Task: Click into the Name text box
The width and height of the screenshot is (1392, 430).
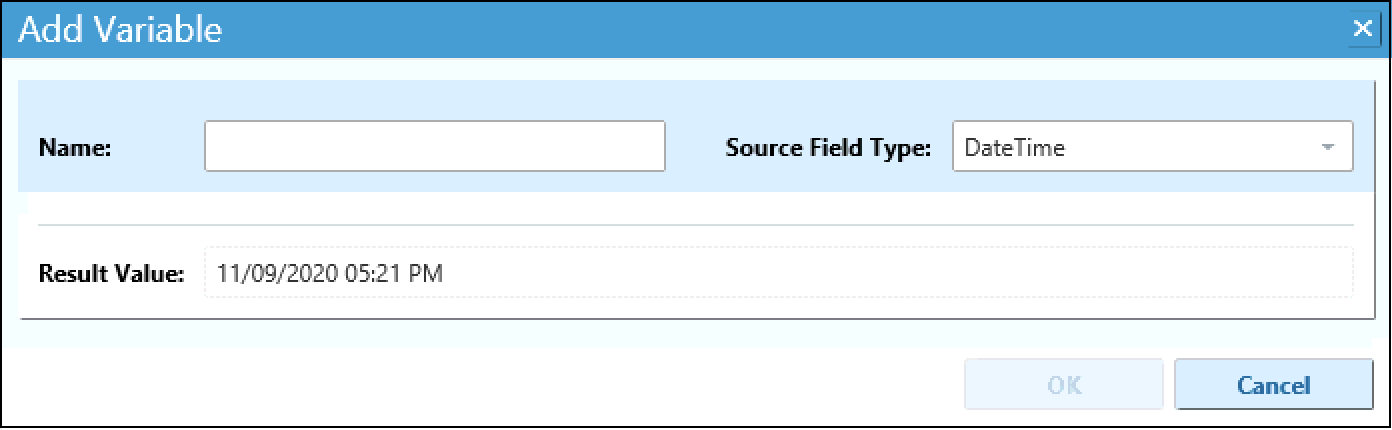Action: click(x=434, y=147)
